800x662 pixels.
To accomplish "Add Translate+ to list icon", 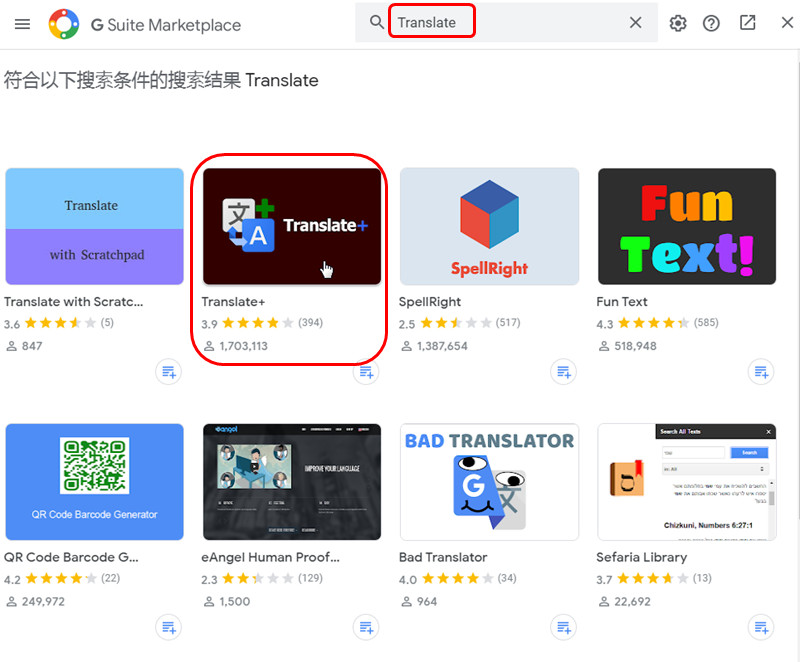I will pos(366,372).
